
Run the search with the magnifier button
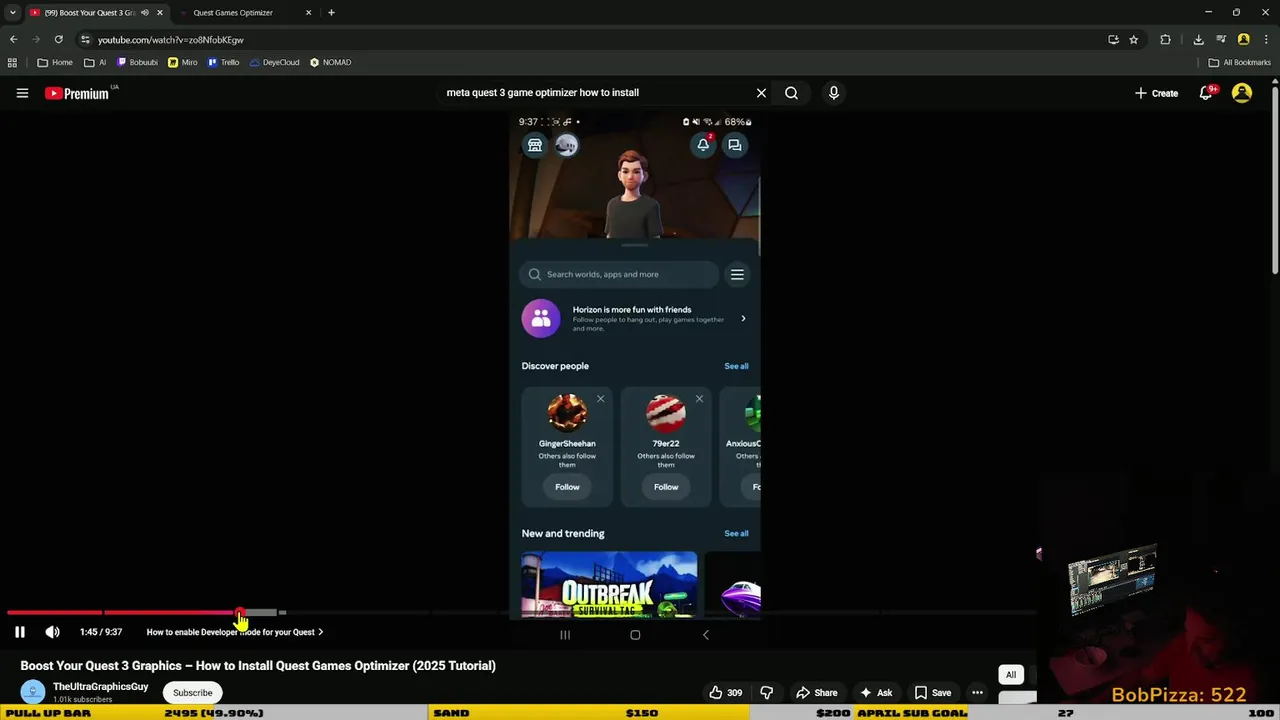(x=791, y=93)
